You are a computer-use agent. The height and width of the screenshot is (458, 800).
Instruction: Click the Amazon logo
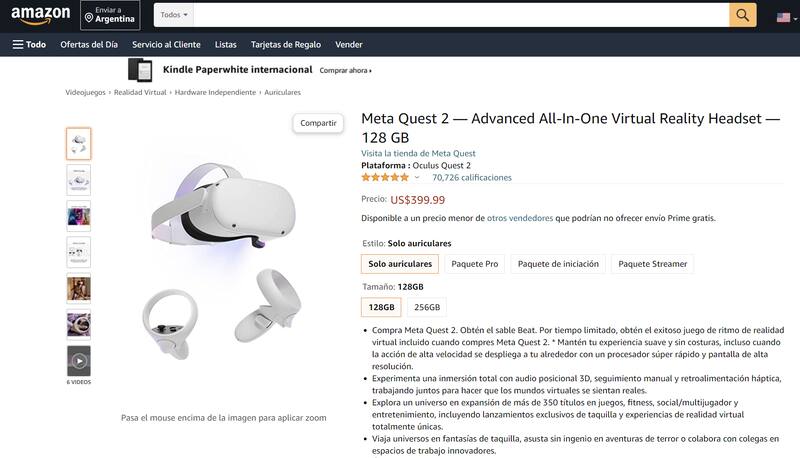[40, 15]
